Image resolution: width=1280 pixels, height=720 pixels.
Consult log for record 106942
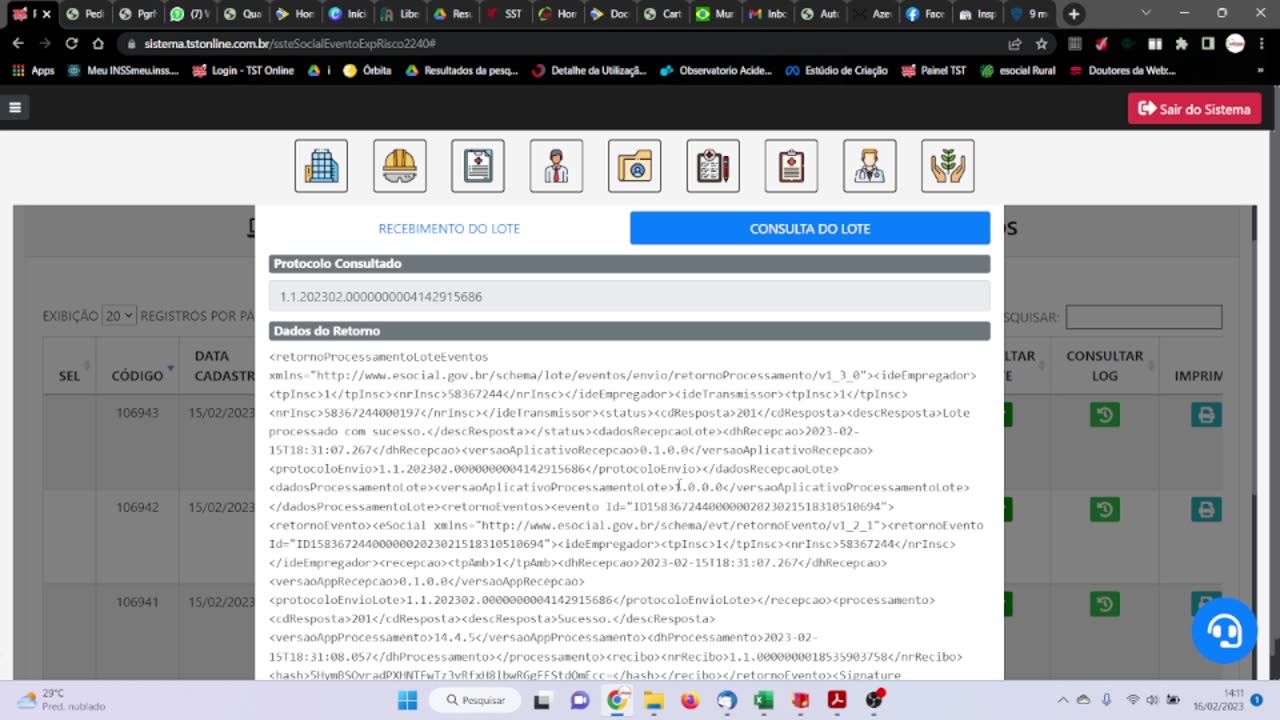[1104, 509]
